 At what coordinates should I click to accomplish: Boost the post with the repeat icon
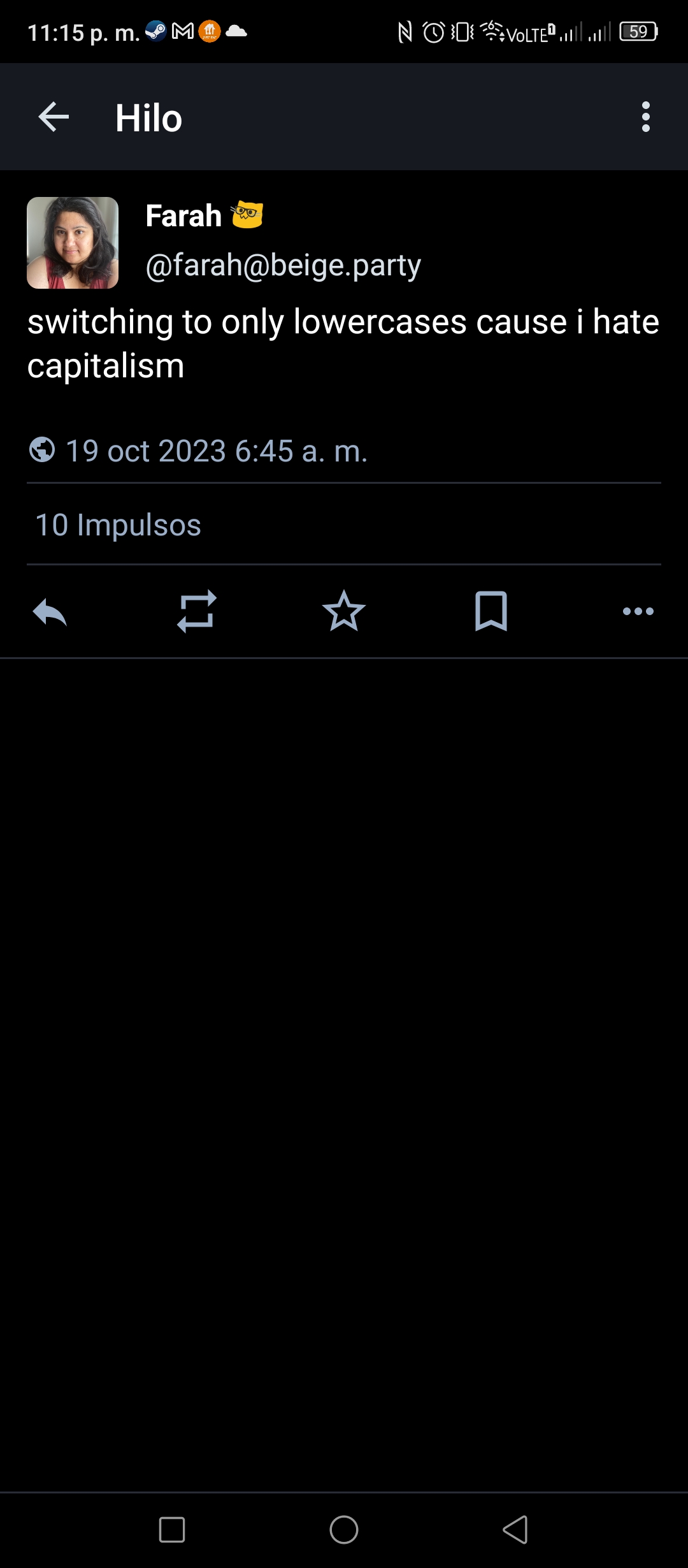point(197,612)
